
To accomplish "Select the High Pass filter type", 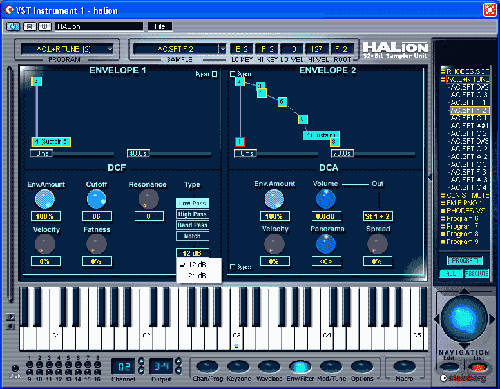I will point(192,214).
